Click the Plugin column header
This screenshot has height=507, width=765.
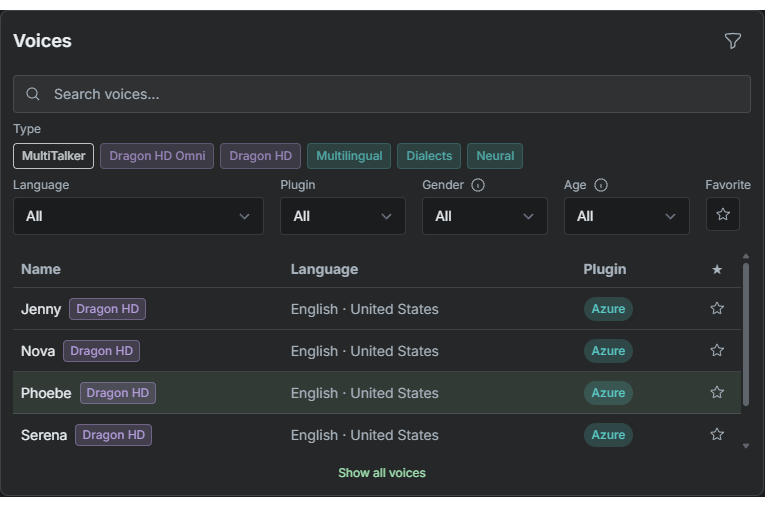tap(604, 269)
